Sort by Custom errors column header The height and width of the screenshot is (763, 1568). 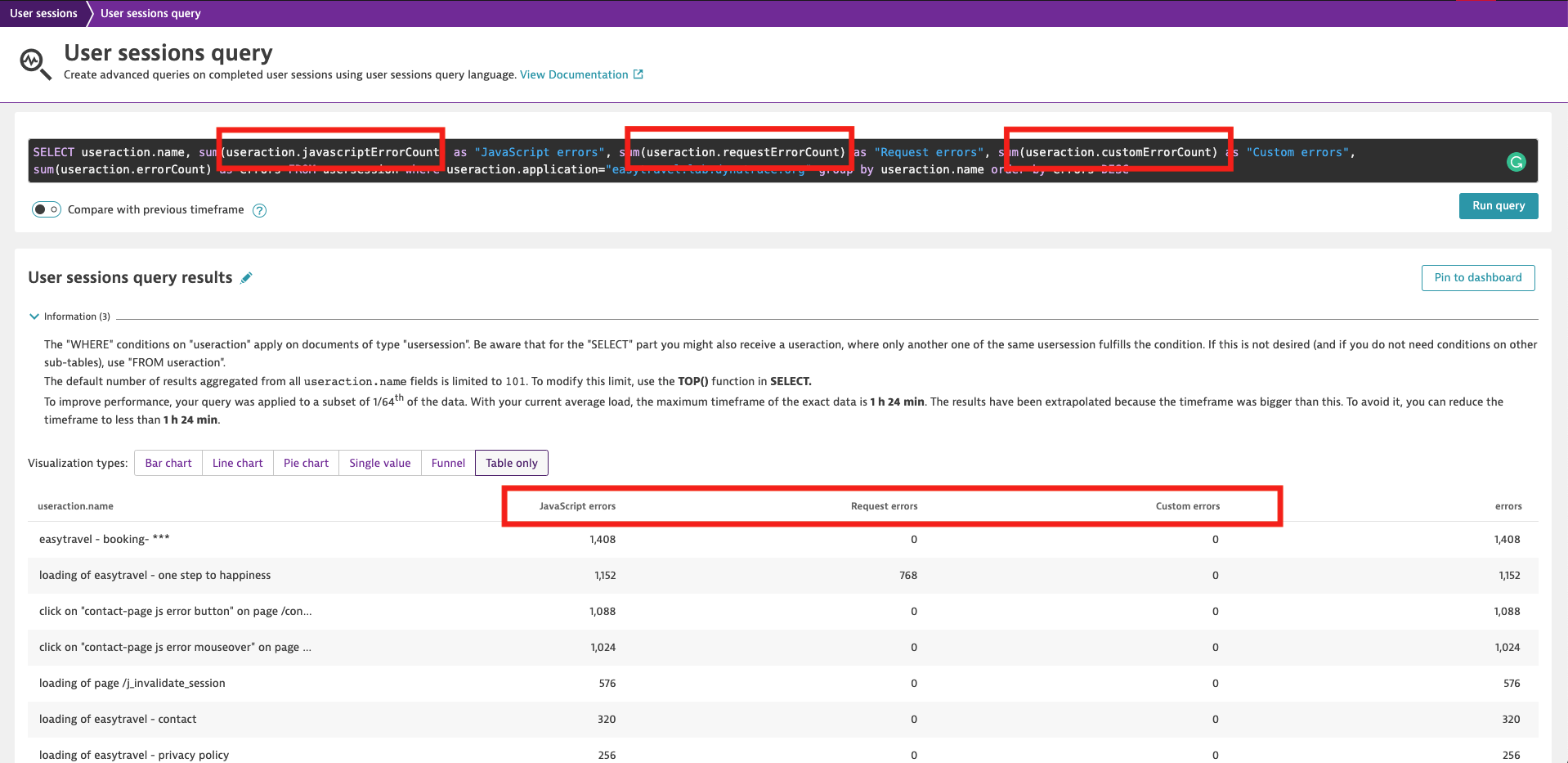tap(1187, 506)
